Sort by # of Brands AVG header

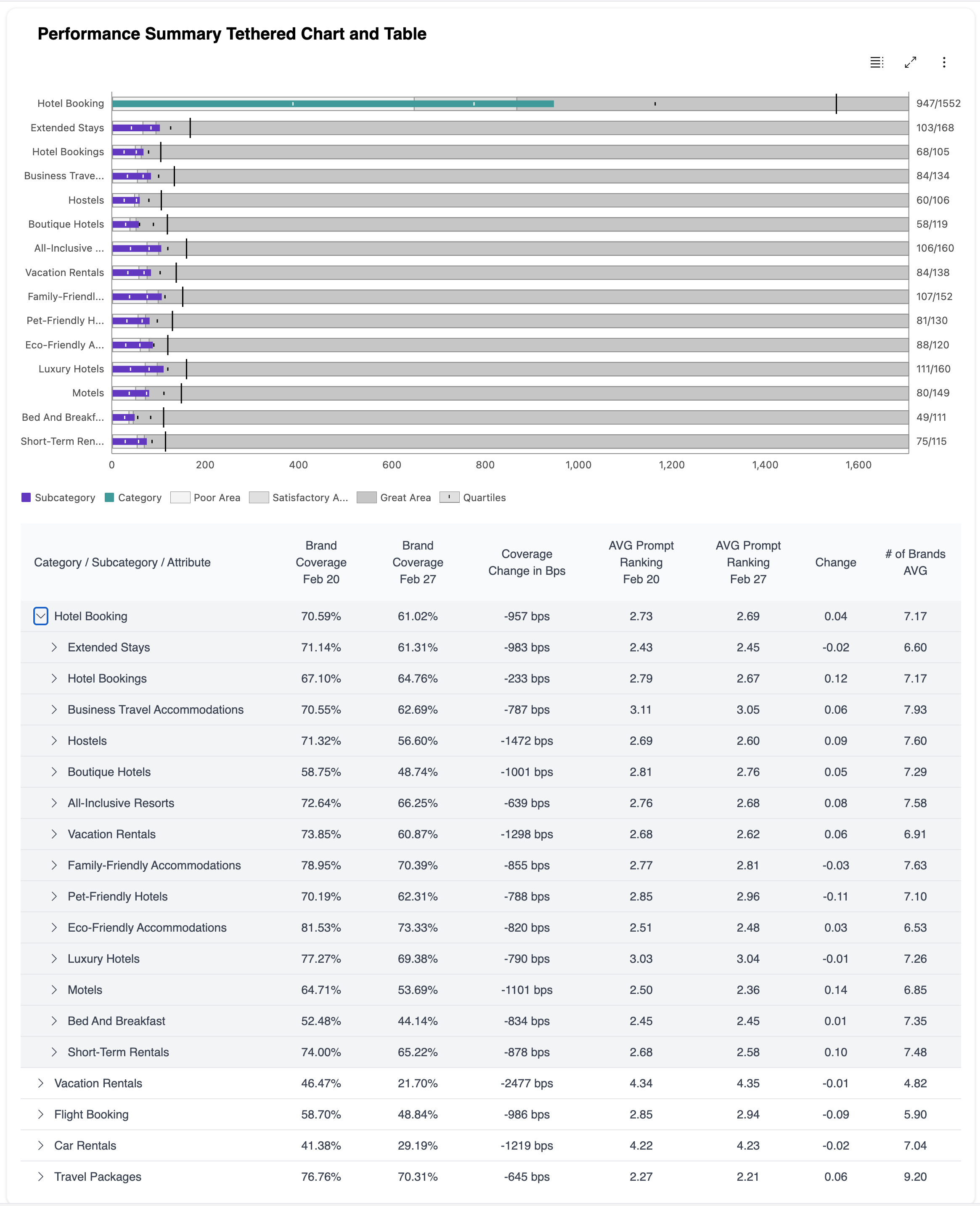(x=915, y=563)
